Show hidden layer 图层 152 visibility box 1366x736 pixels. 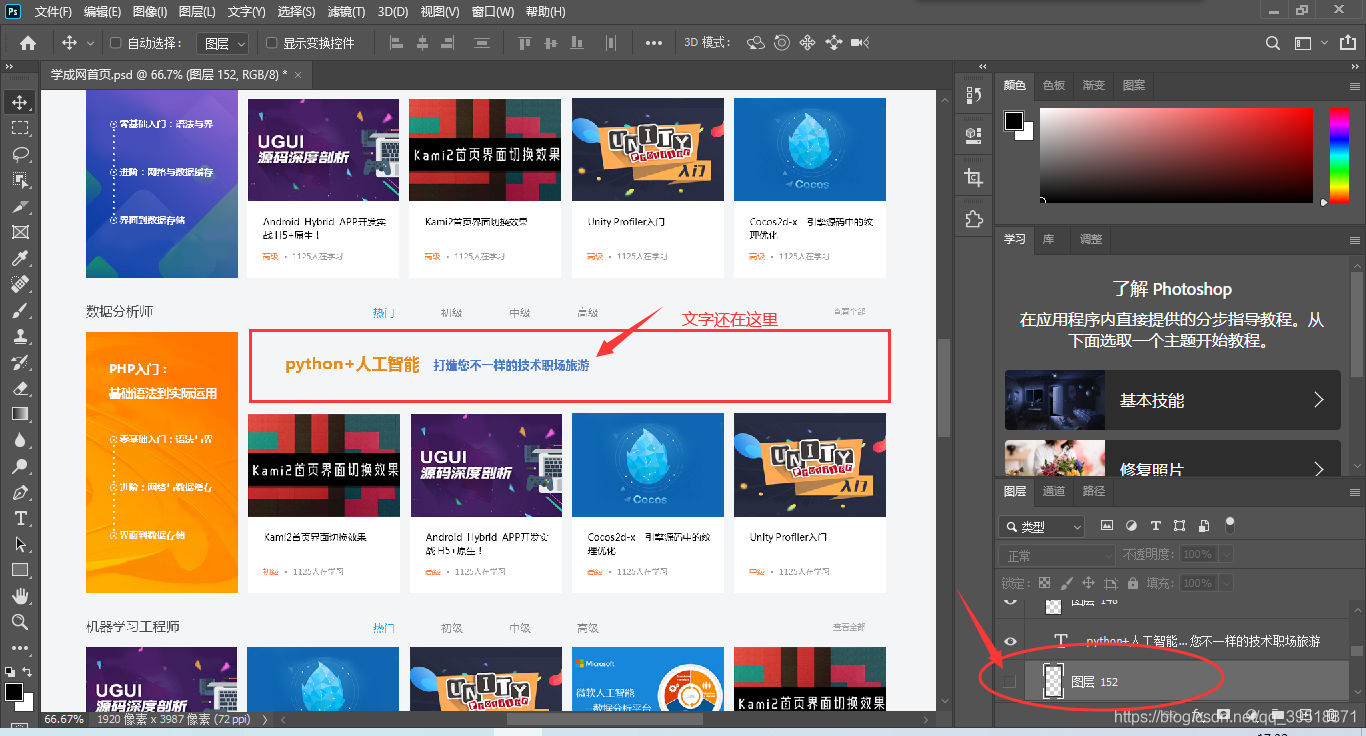[x=1010, y=681]
